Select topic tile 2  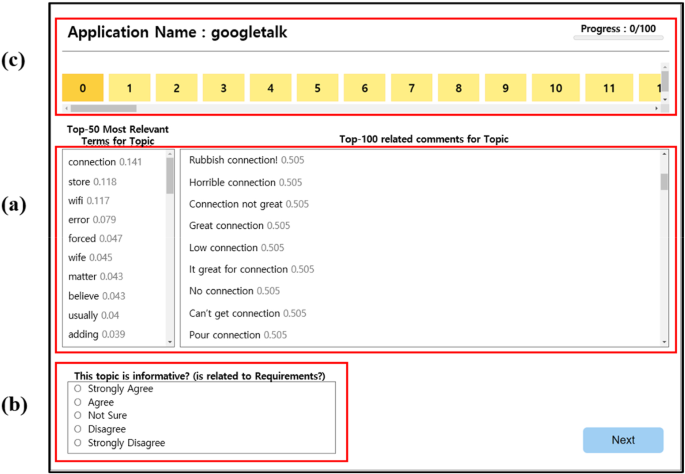click(176, 88)
